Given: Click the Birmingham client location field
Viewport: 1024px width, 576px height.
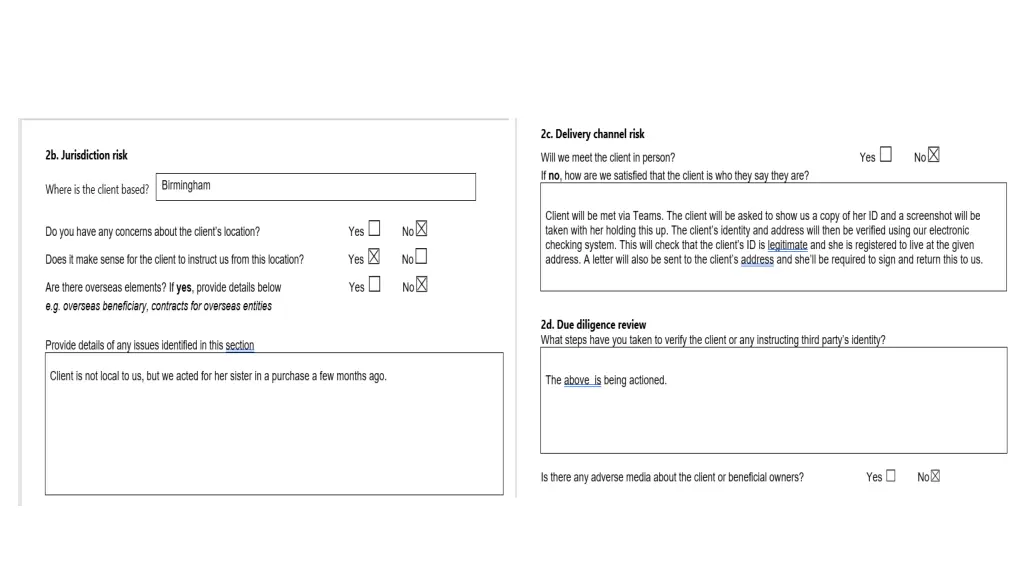Looking at the screenshot, I should (x=315, y=187).
